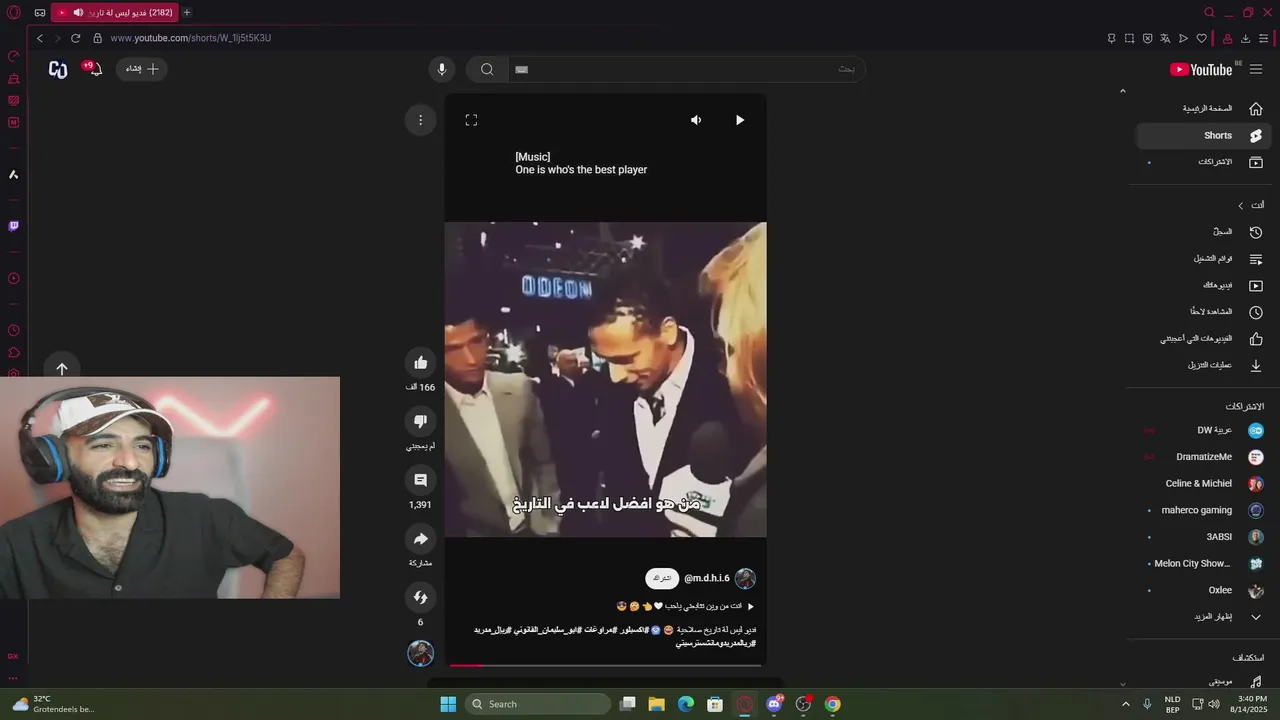Open a new browser tab with plus
The width and height of the screenshot is (1280, 720).
tap(186, 12)
